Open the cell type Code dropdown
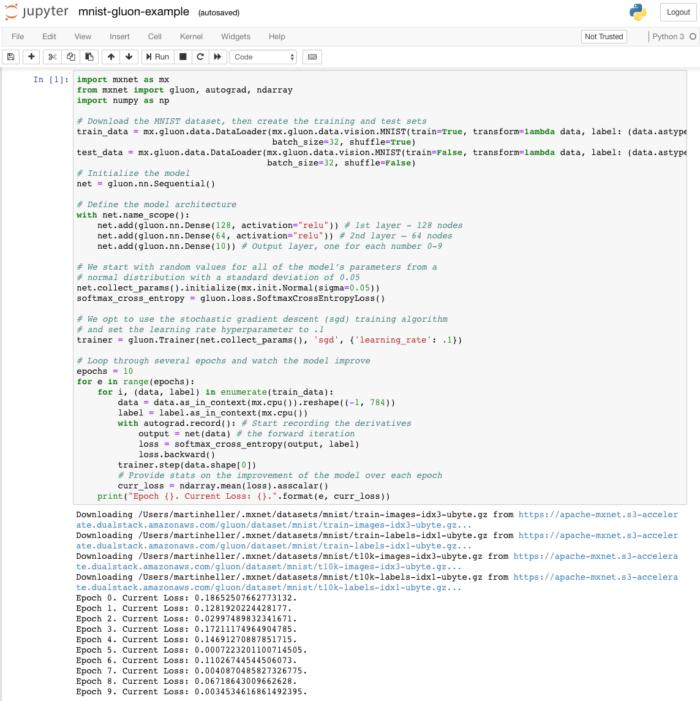The image size is (700, 701). pyautogui.click(x=263, y=57)
